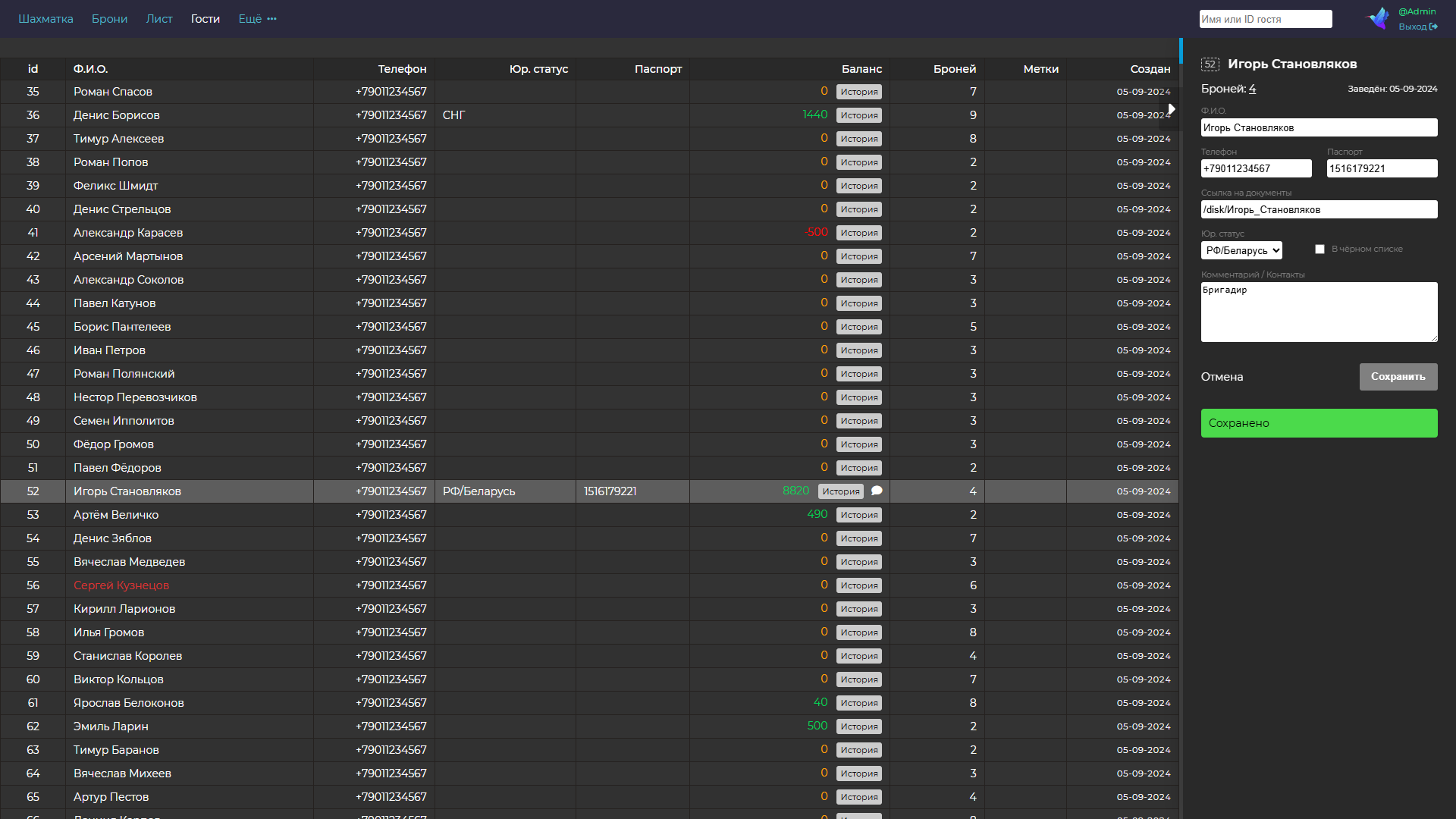Click id 44 for Павел Катунов
Image resolution: width=1456 pixels, height=819 pixels.
click(33, 303)
